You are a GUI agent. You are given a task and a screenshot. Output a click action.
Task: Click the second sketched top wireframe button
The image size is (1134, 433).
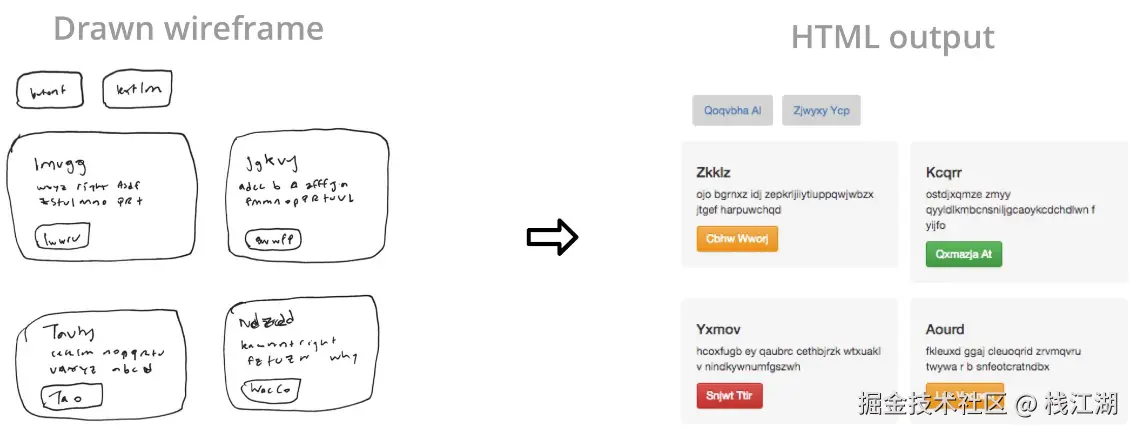tap(138, 89)
